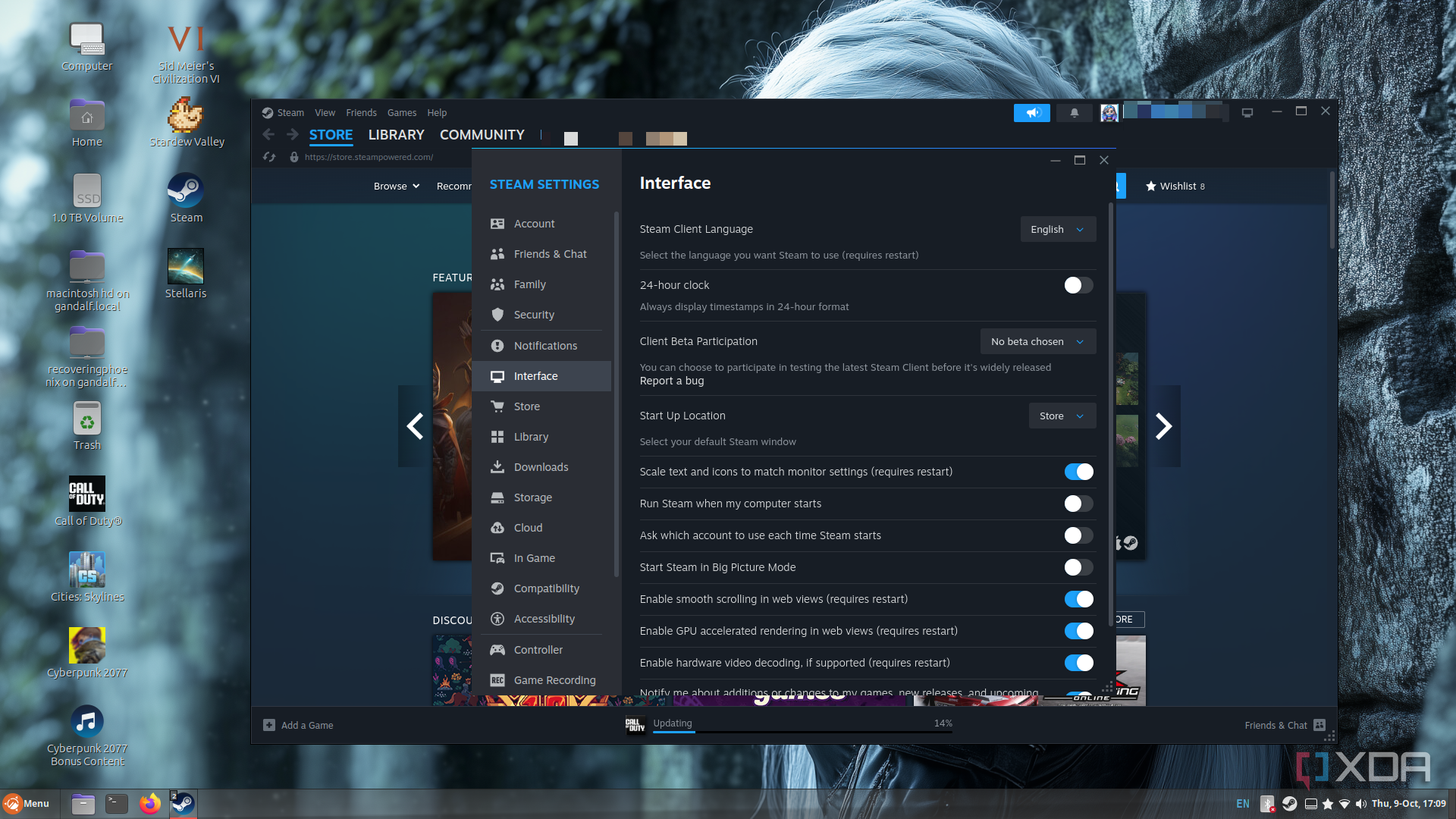
Task: Enable Start Steam in Big Picture Mode
Action: coord(1078,567)
